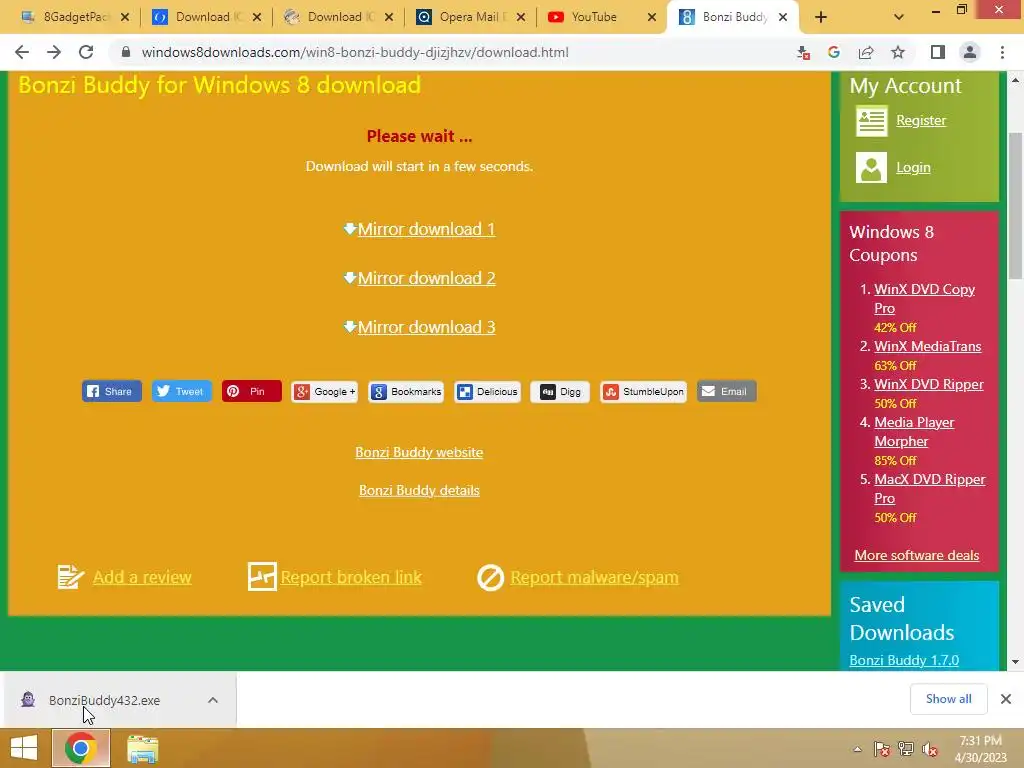Viewport: 1024px width, 768px height.
Task: Show hidden system tray icons
Action: pos(857,749)
